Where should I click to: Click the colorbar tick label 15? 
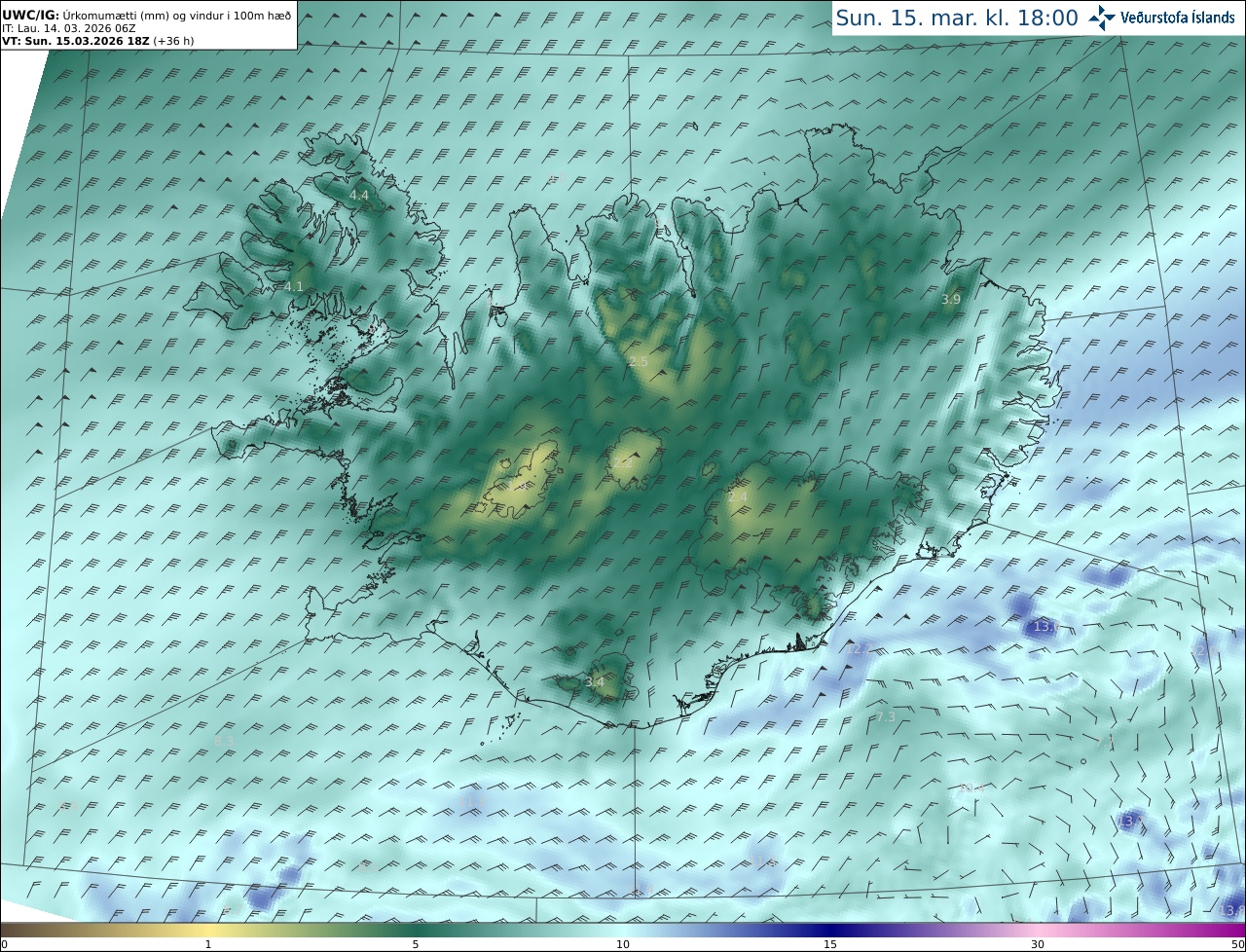[x=830, y=944]
